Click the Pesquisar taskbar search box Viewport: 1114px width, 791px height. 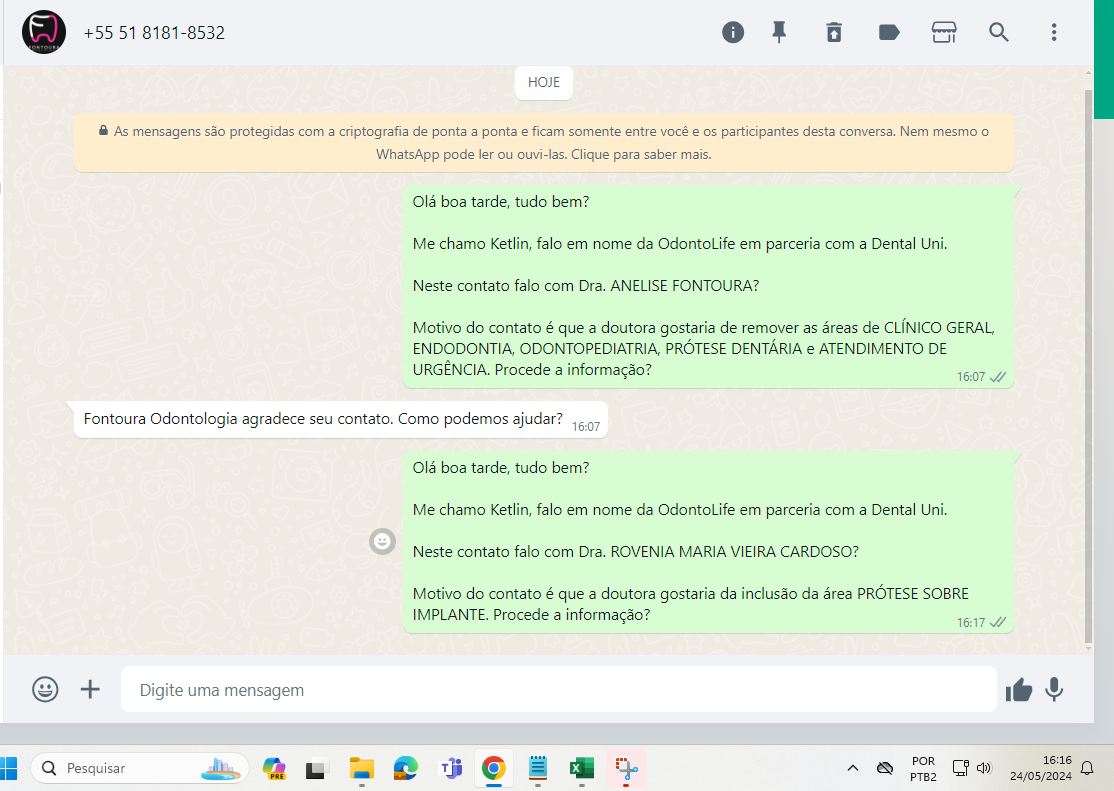point(140,768)
